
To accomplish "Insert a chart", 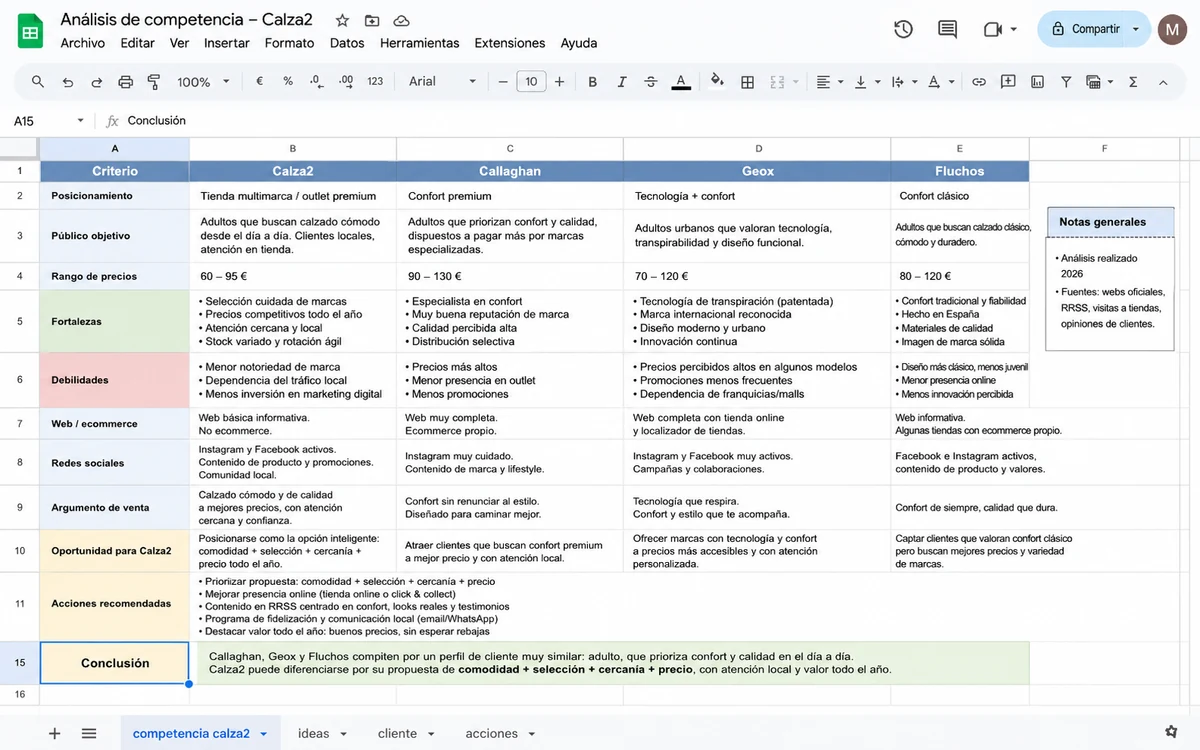I will [1037, 82].
